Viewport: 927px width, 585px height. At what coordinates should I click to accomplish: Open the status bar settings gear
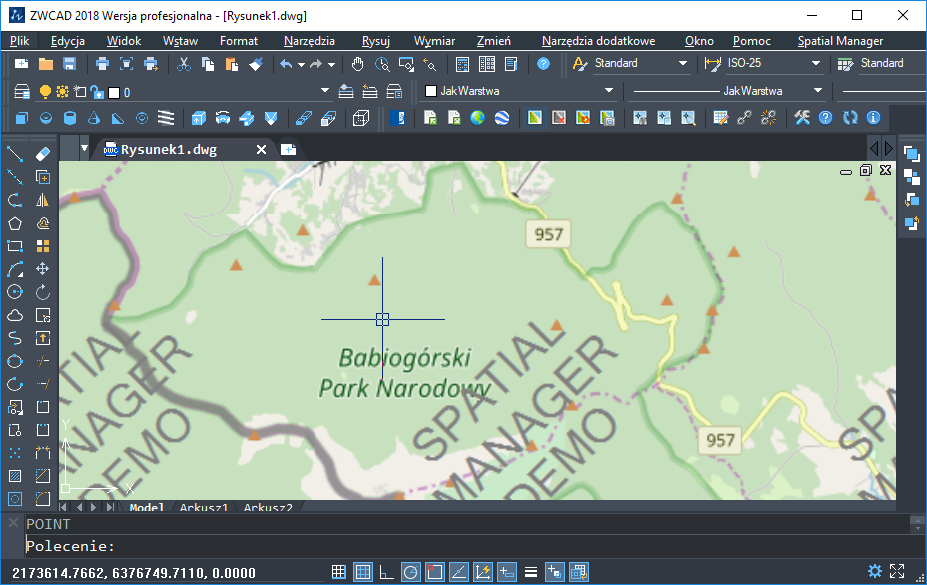874,571
